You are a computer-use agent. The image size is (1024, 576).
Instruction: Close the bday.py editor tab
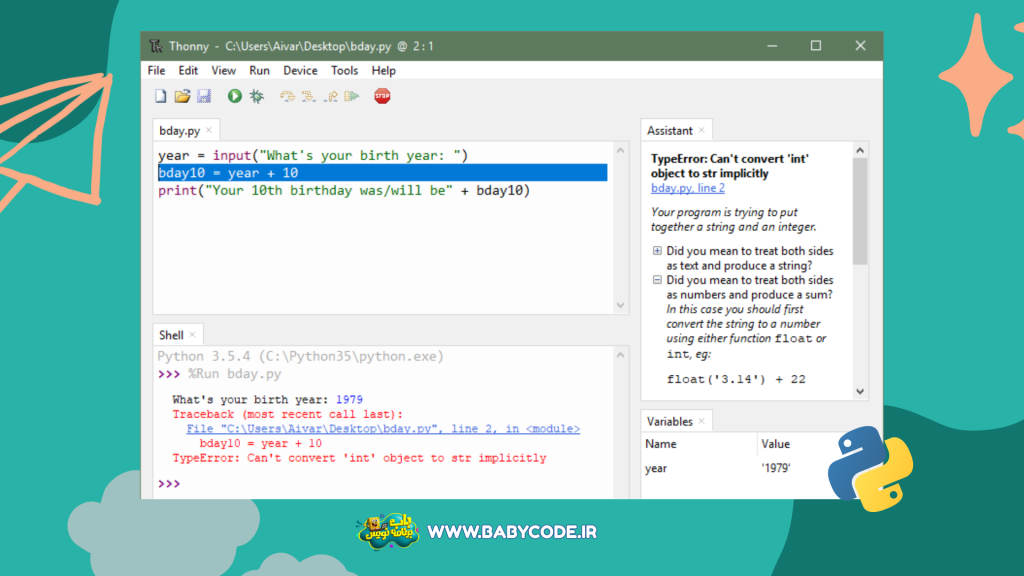(209, 130)
